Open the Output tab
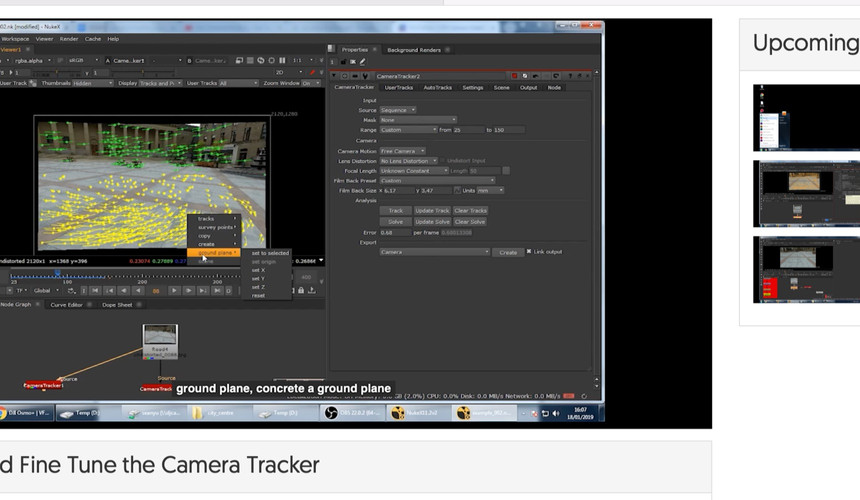The height and width of the screenshot is (500, 860). pyautogui.click(x=528, y=88)
